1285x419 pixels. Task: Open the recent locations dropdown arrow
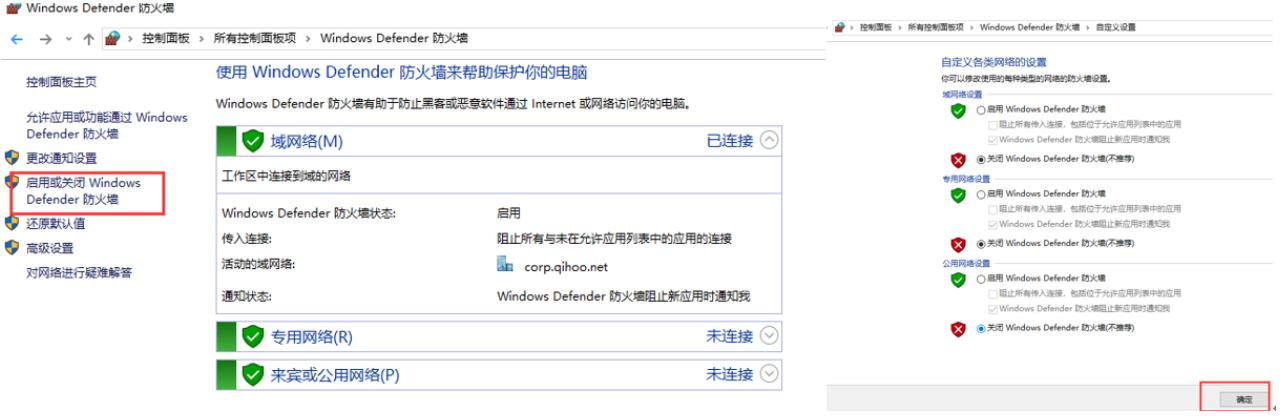click(68, 39)
